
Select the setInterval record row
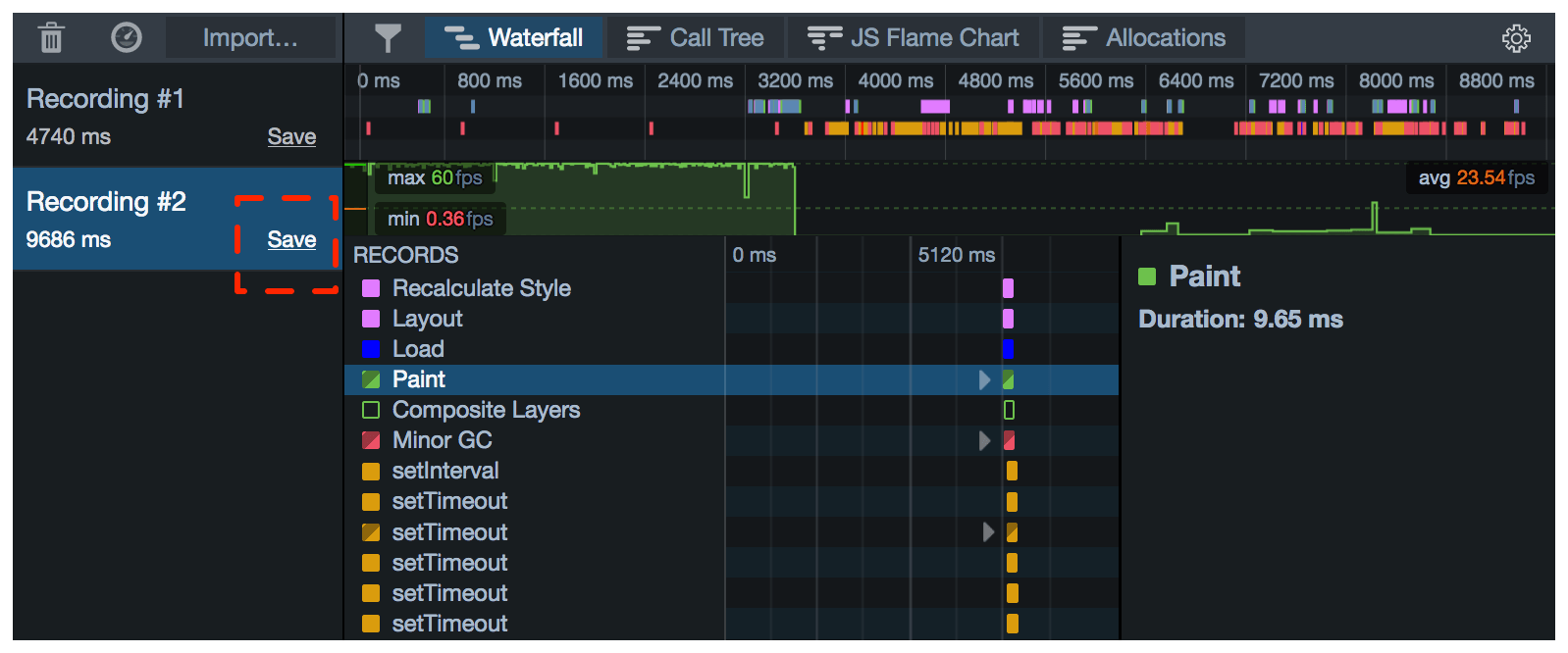click(445, 471)
